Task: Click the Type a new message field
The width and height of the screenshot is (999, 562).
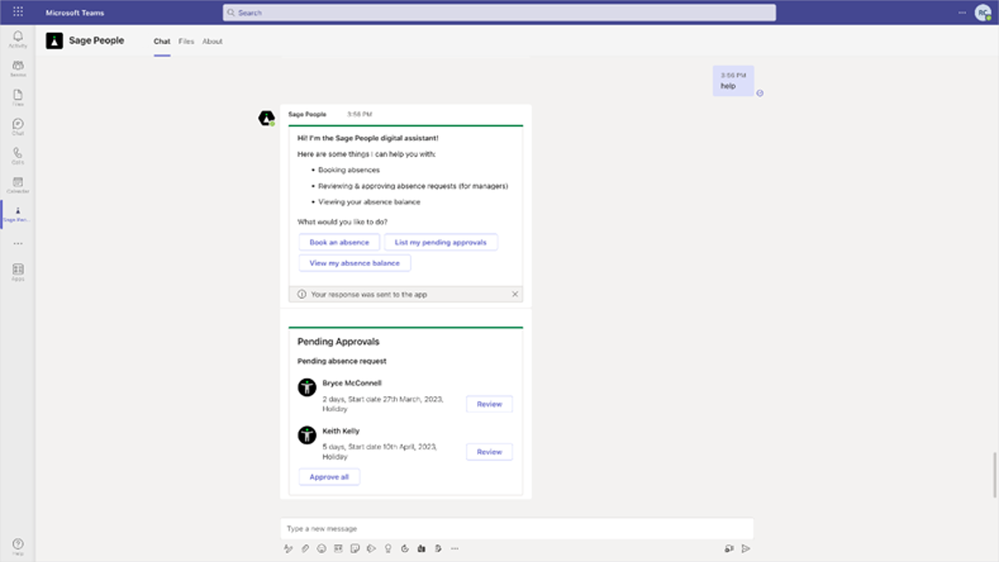Action: 517,529
